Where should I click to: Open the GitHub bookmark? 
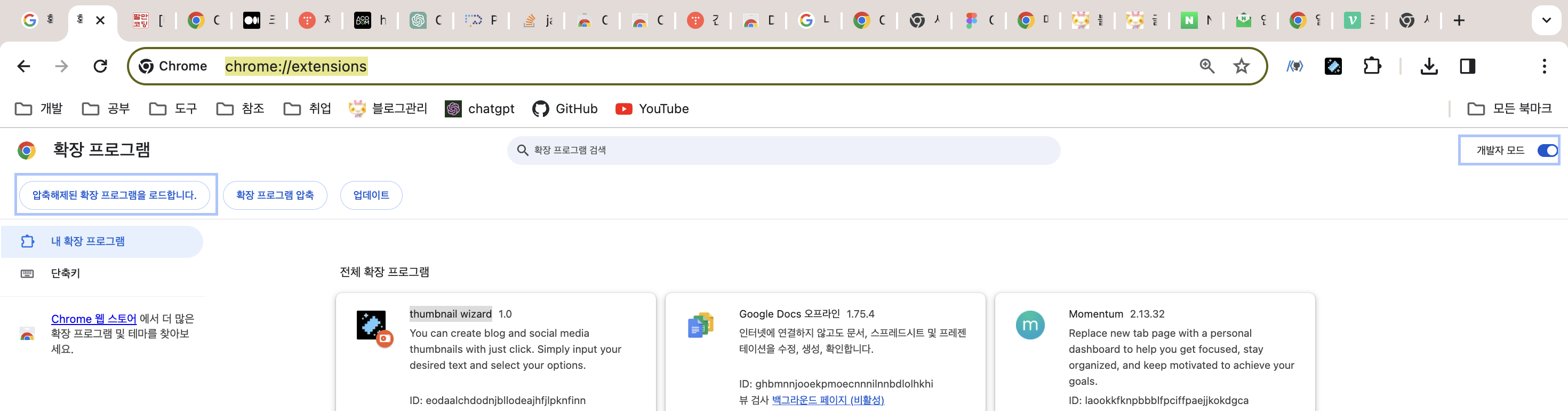click(x=565, y=109)
